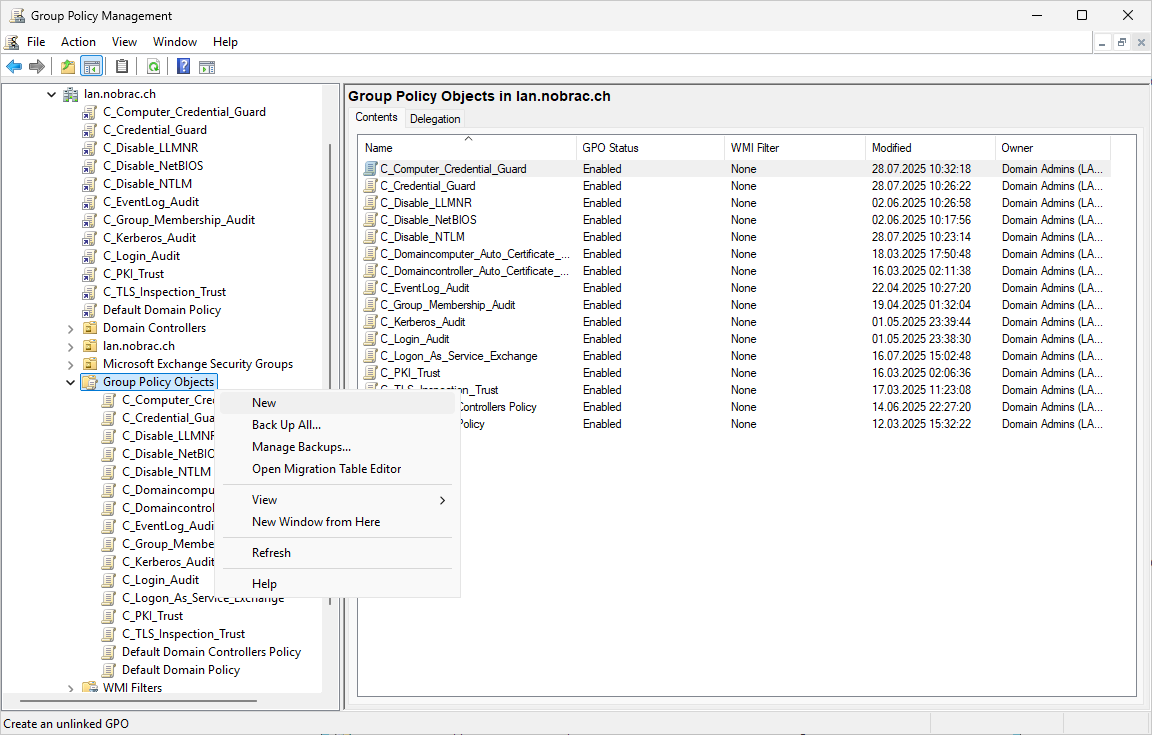Screen dimensions: 1152x735
Task: Click the domain icon beside the top lan.nobrac.ch node
Action: coord(71,94)
